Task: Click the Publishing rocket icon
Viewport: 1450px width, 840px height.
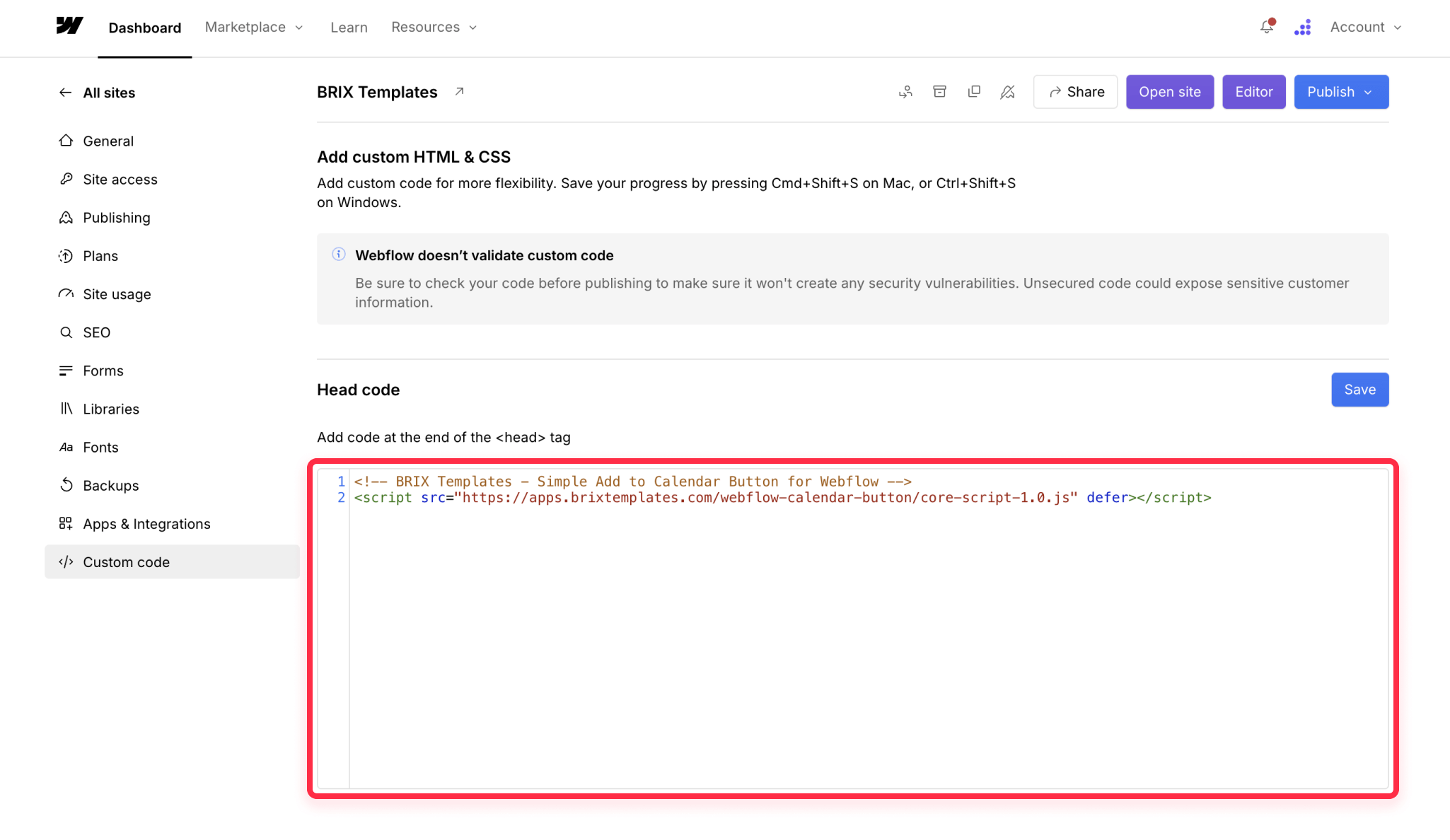Action: (66, 217)
